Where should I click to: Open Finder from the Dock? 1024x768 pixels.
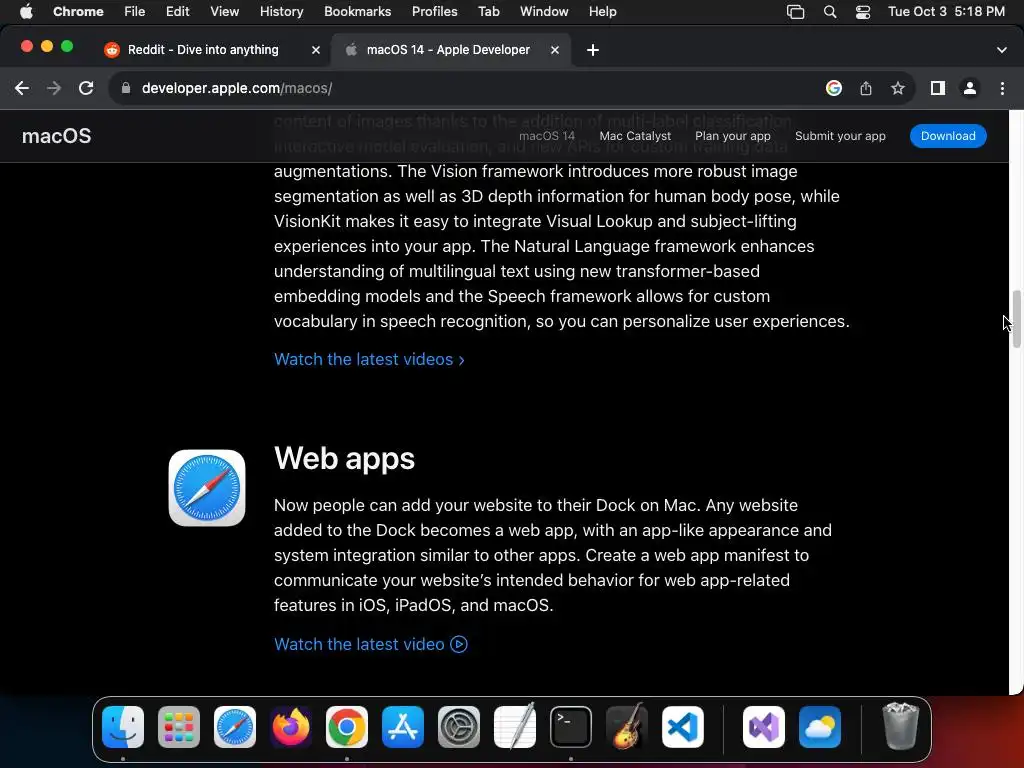(123, 727)
